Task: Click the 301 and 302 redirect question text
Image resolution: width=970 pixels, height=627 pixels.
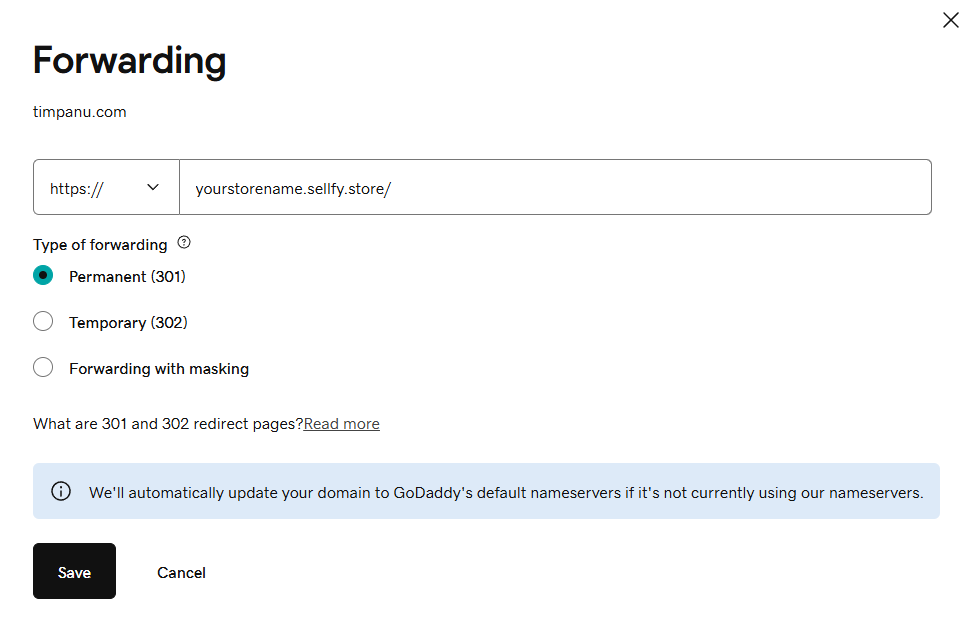Action: pos(168,424)
